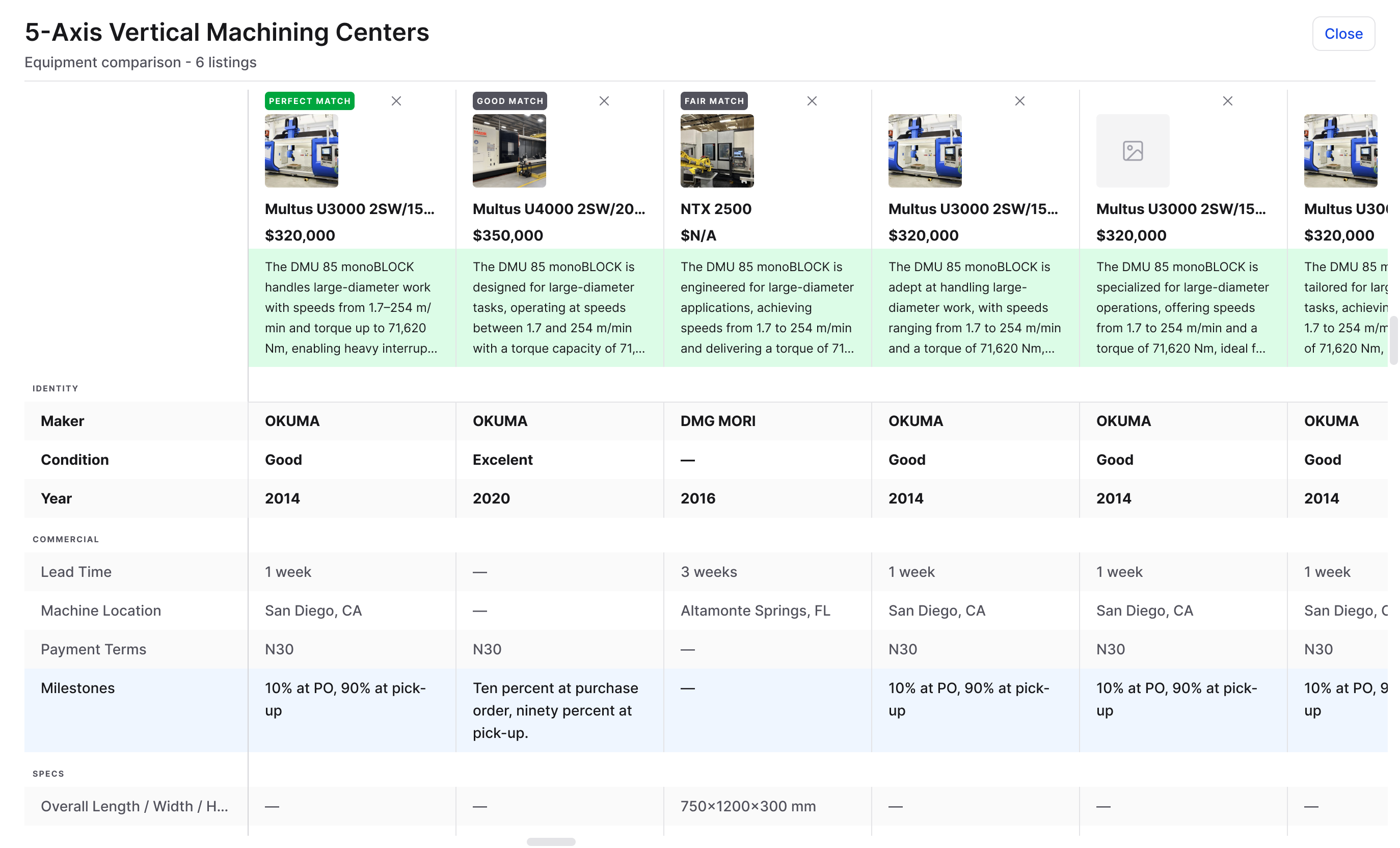Open the NTX 2500 machine photo
This screenshot has width=1400, height=848.
tap(717, 151)
